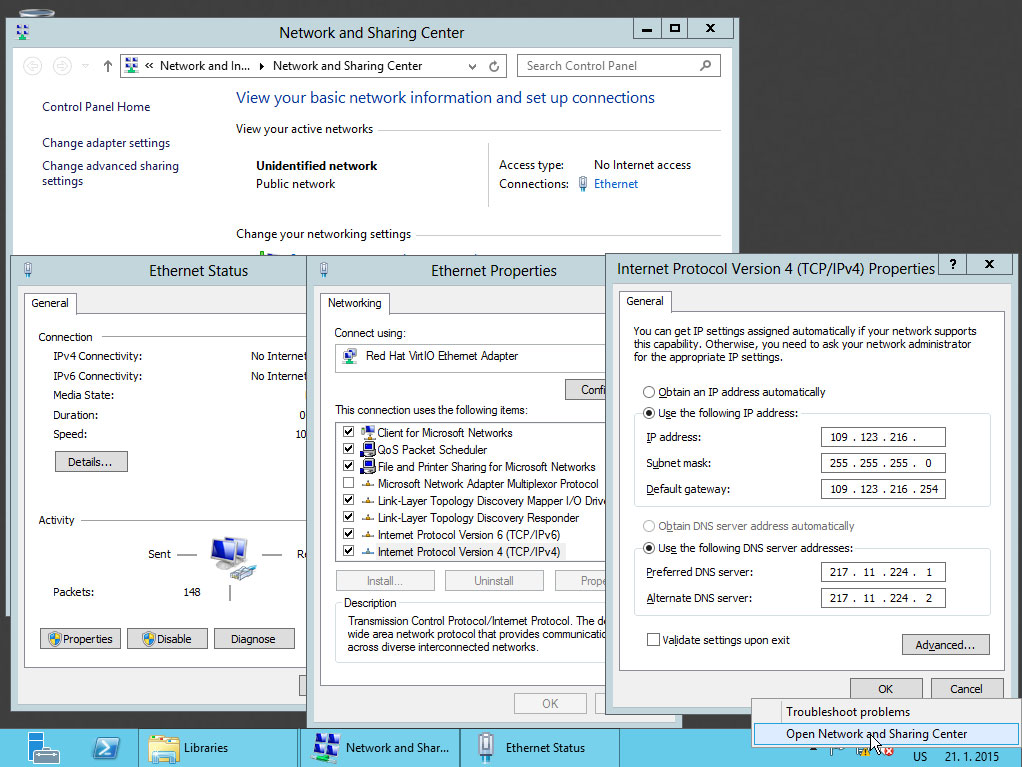The image size is (1022, 767).
Task: Open the recent locations dropdown arrow
Action: pos(85,66)
